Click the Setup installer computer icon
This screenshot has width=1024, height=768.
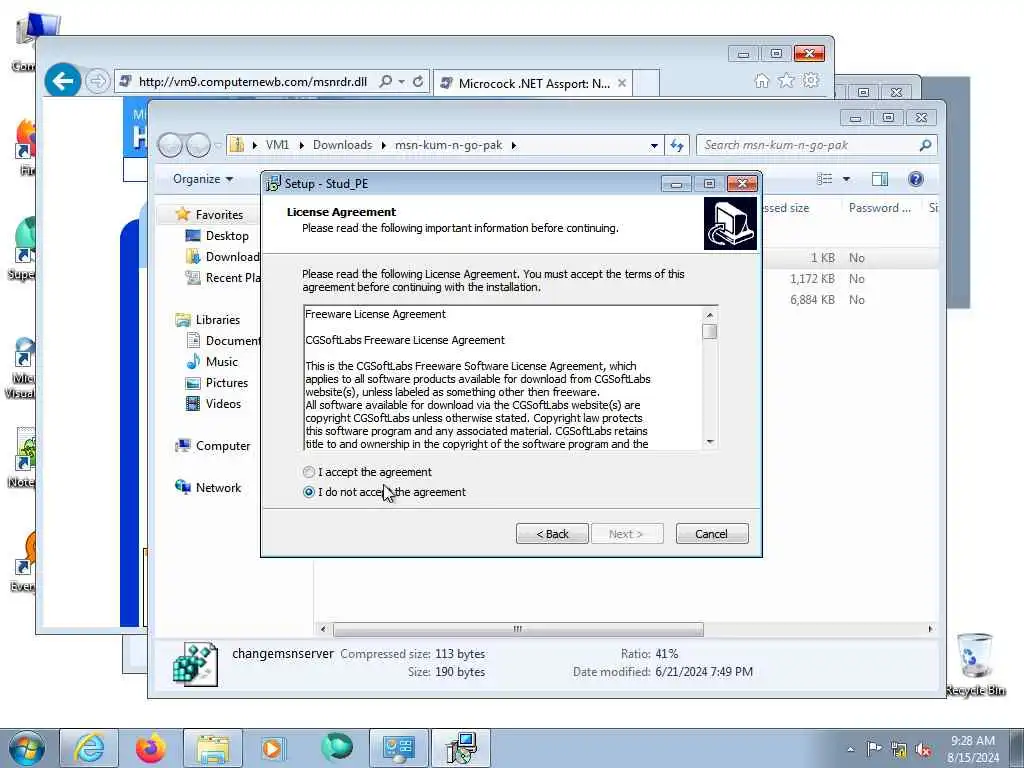[x=730, y=223]
